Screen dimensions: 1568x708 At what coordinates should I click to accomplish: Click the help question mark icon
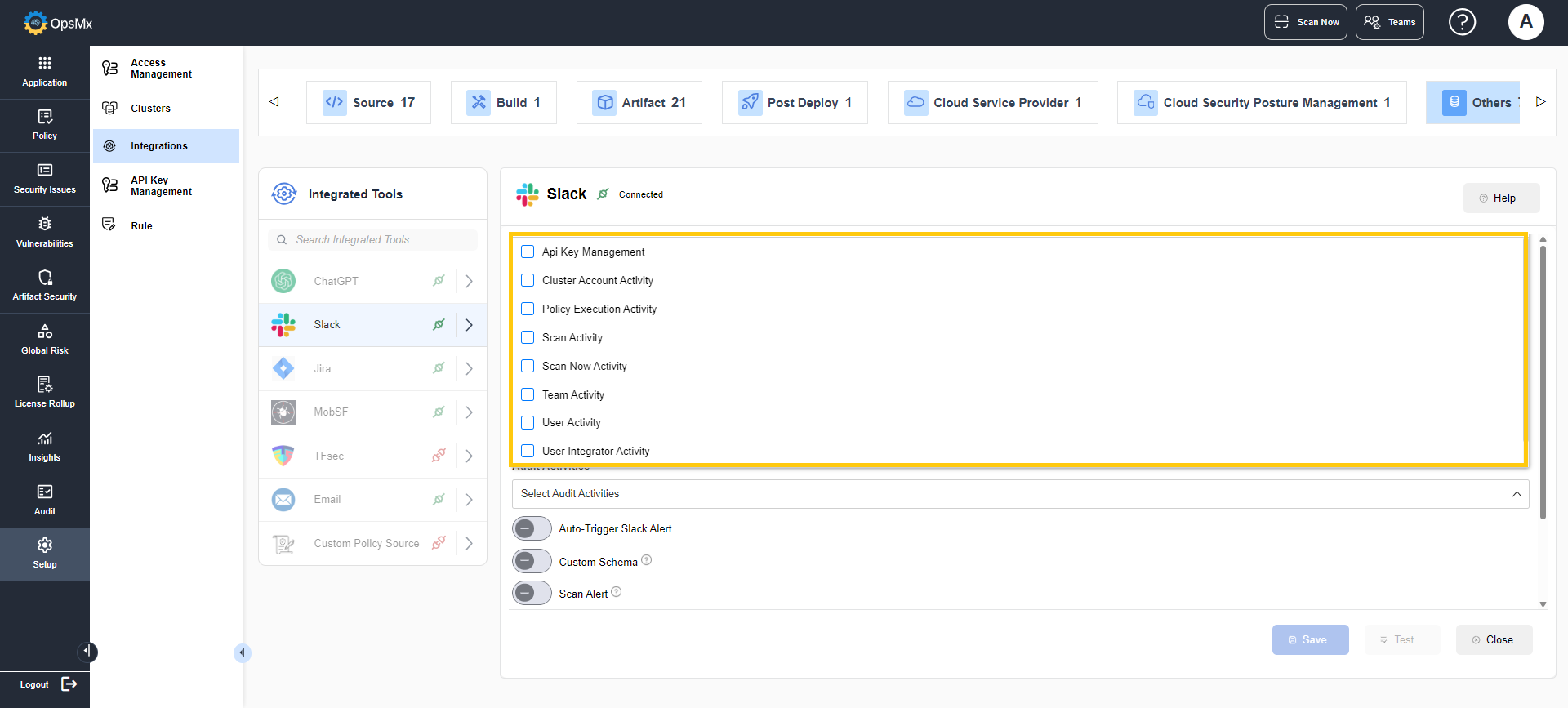click(x=1462, y=22)
